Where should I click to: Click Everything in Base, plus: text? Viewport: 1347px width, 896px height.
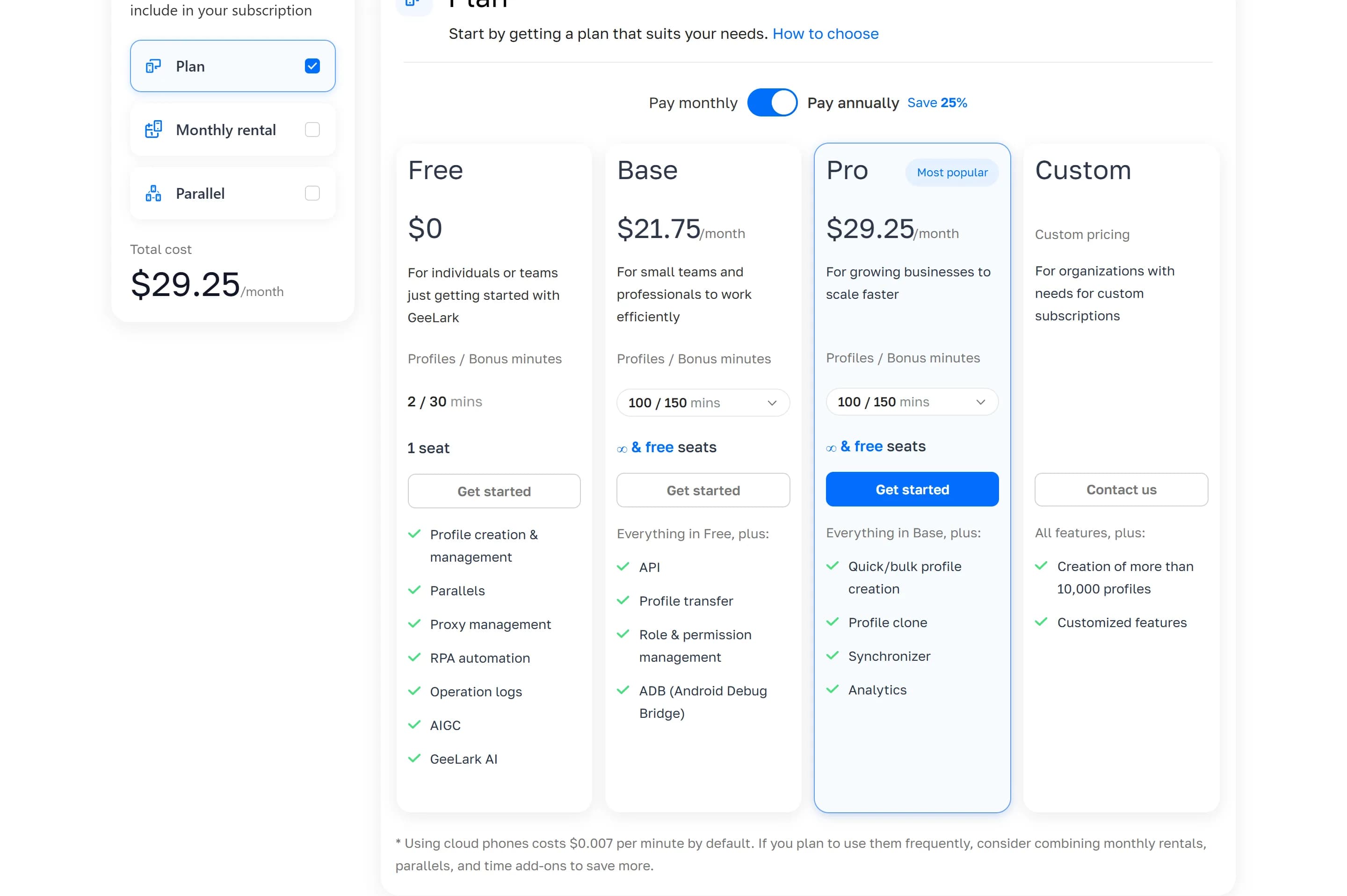(x=903, y=533)
